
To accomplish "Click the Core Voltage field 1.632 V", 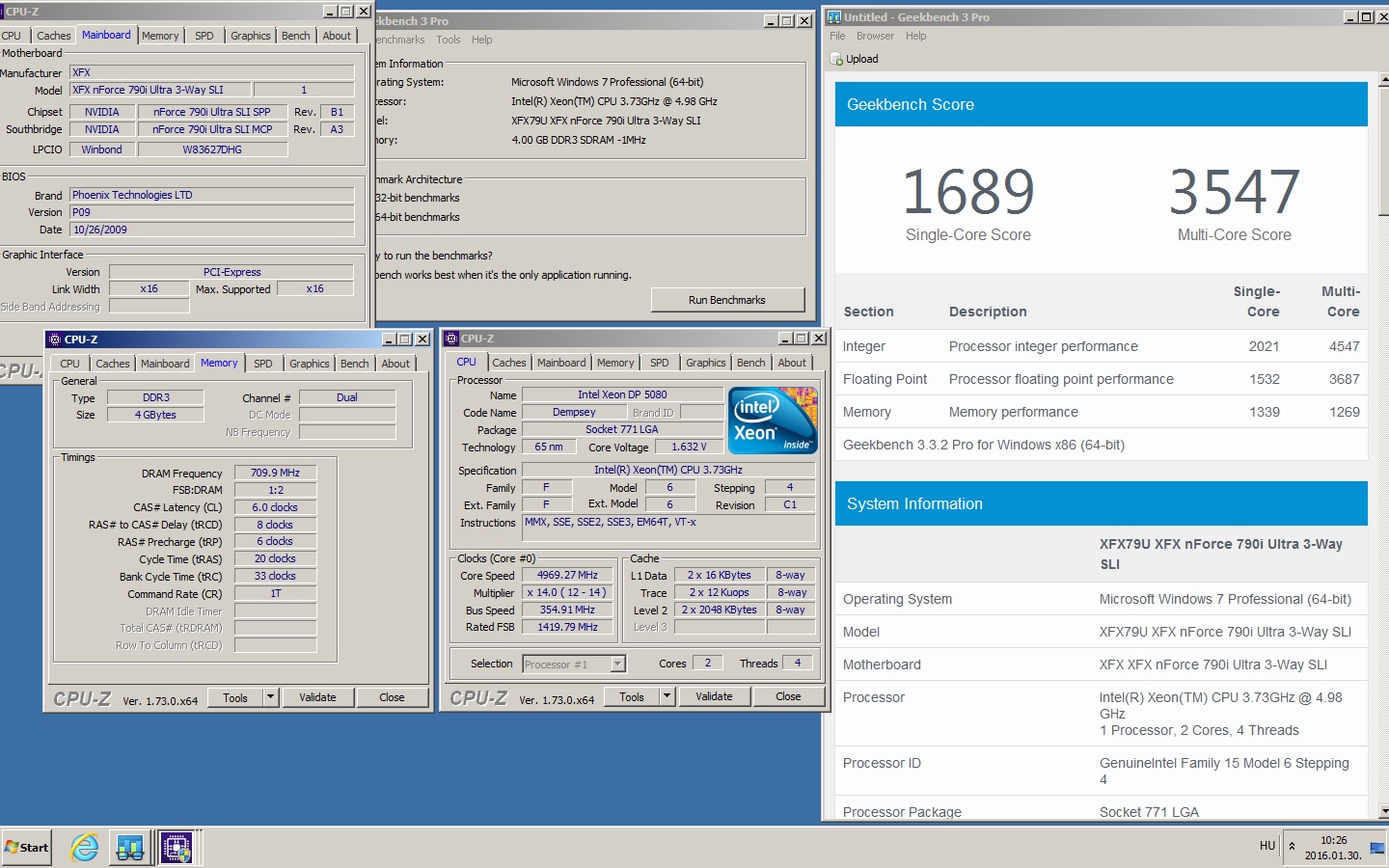I will 689,447.
